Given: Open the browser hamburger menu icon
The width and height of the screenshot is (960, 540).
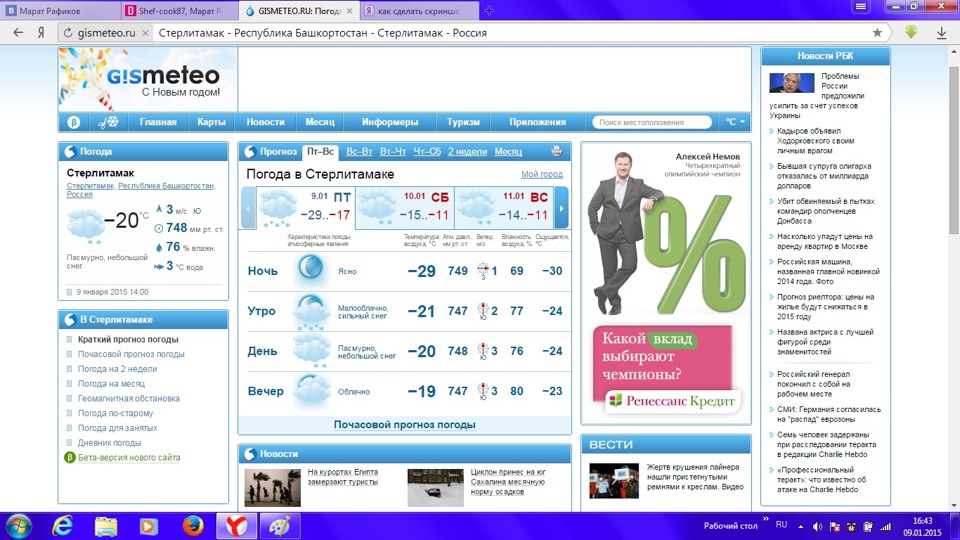Looking at the screenshot, I should click(x=860, y=6).
